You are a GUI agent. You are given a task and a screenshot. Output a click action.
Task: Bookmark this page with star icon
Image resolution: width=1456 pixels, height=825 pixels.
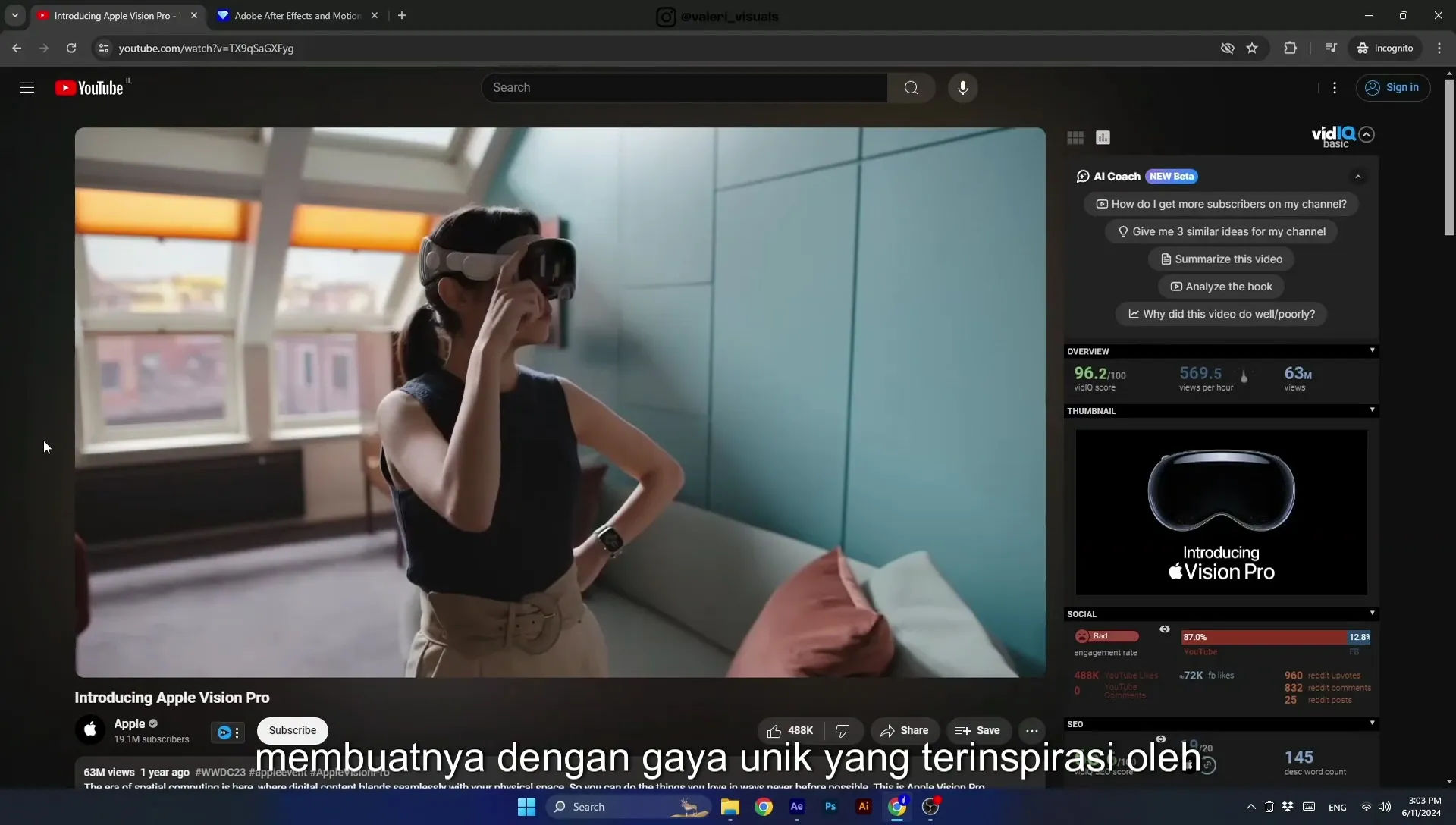coord(1252,49)
